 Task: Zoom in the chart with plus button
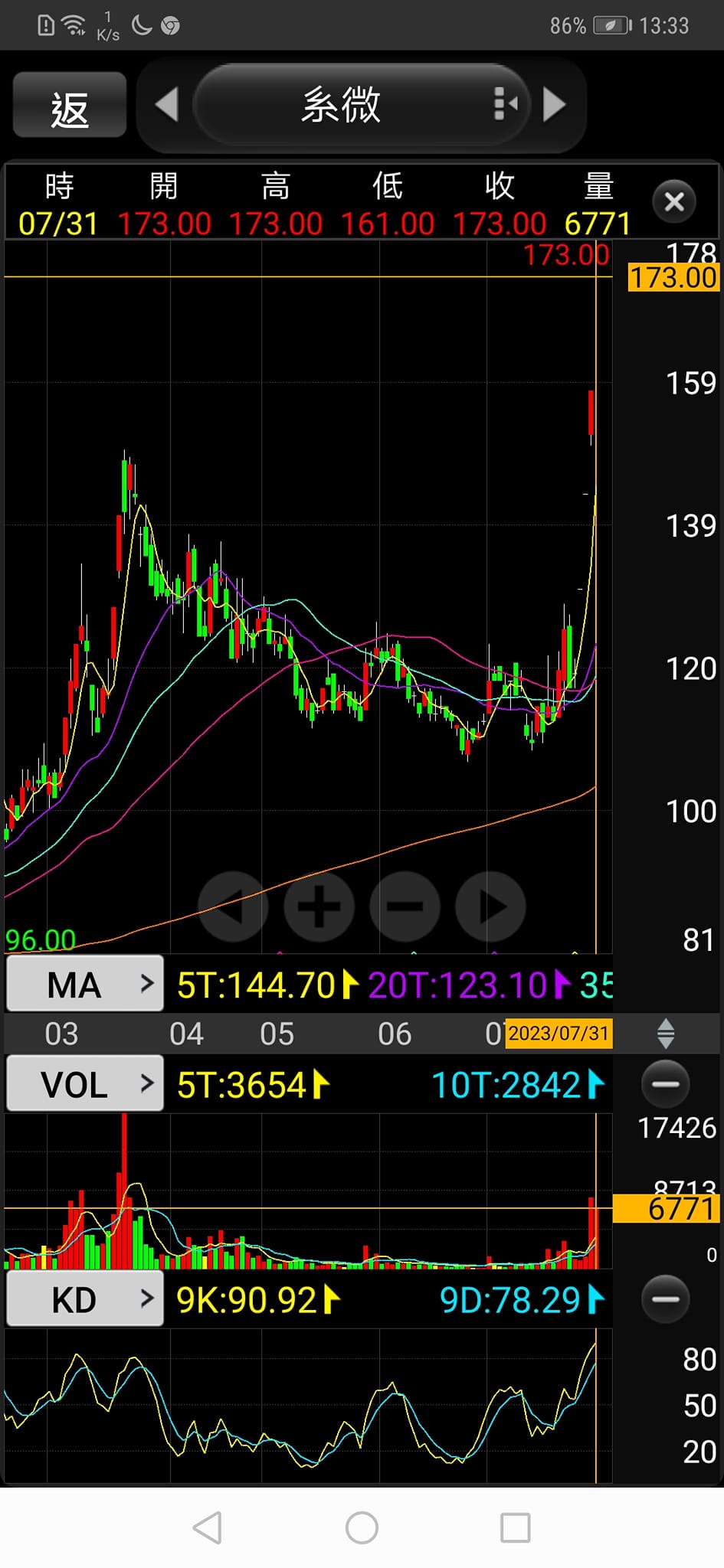pyautogui.click(x=319, y=906)
